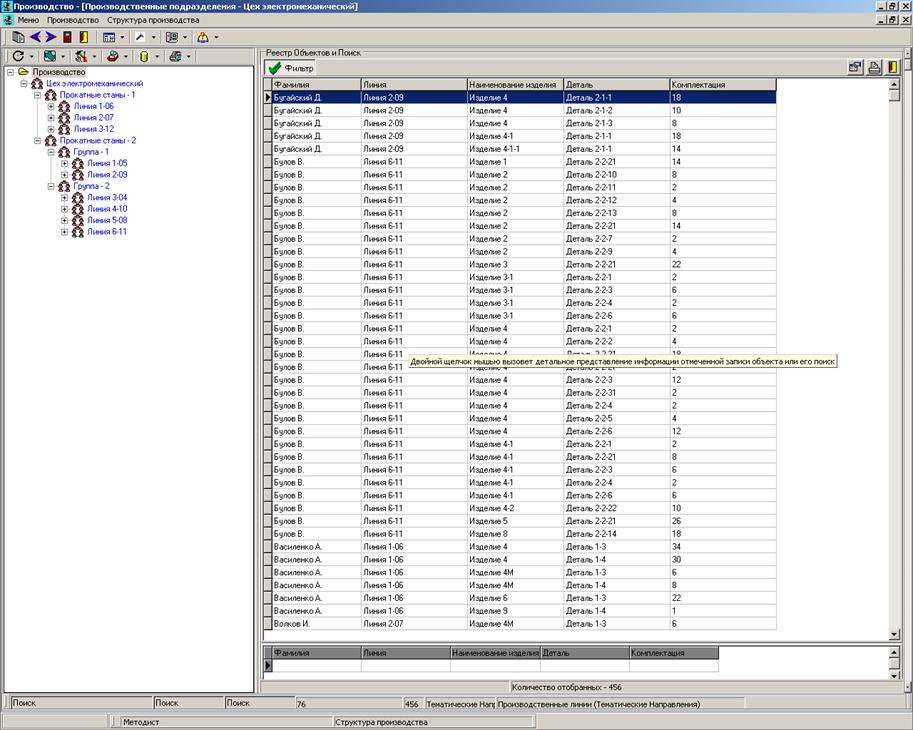The width and height of the screenshot is (913, 730).
Task: Click the folder icon beside Производство in the tree
Action: (23, 72)
